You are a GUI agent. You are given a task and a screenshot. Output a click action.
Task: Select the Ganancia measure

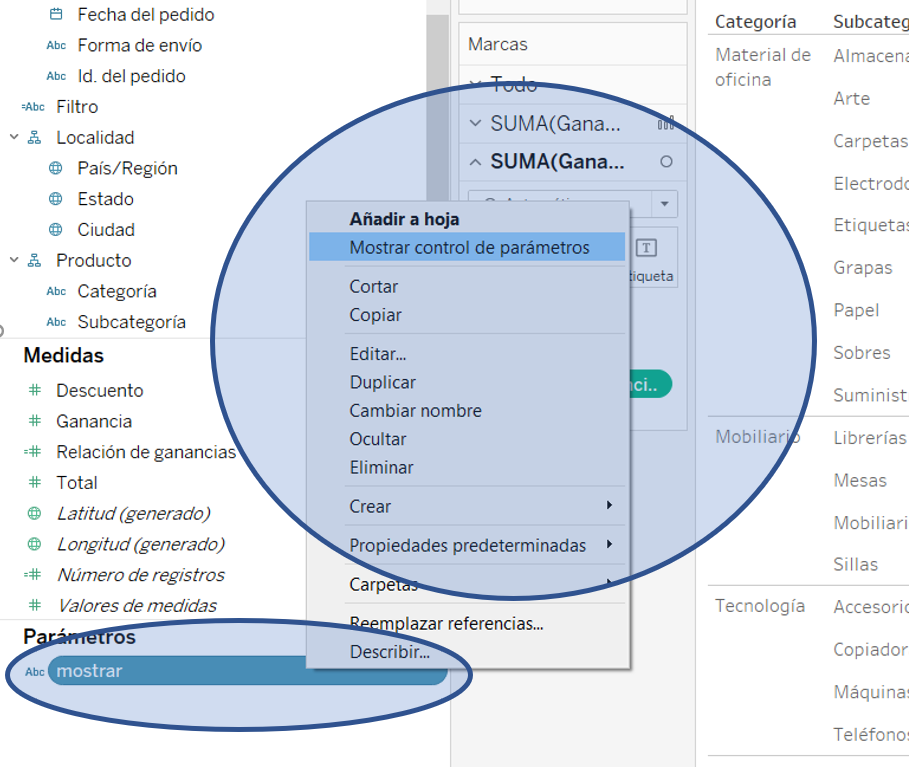[x=94, y=421]
